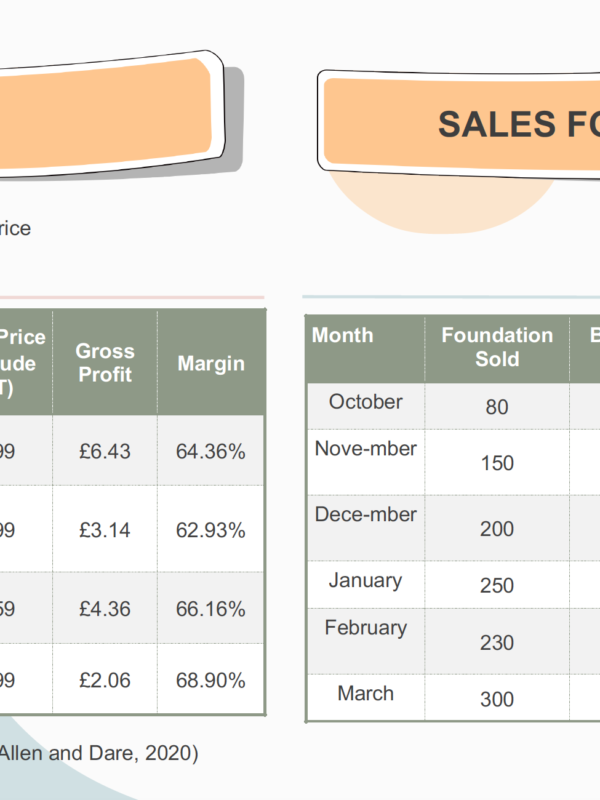Click the Margin column header

pyautogui.click(x=211, y=362)
